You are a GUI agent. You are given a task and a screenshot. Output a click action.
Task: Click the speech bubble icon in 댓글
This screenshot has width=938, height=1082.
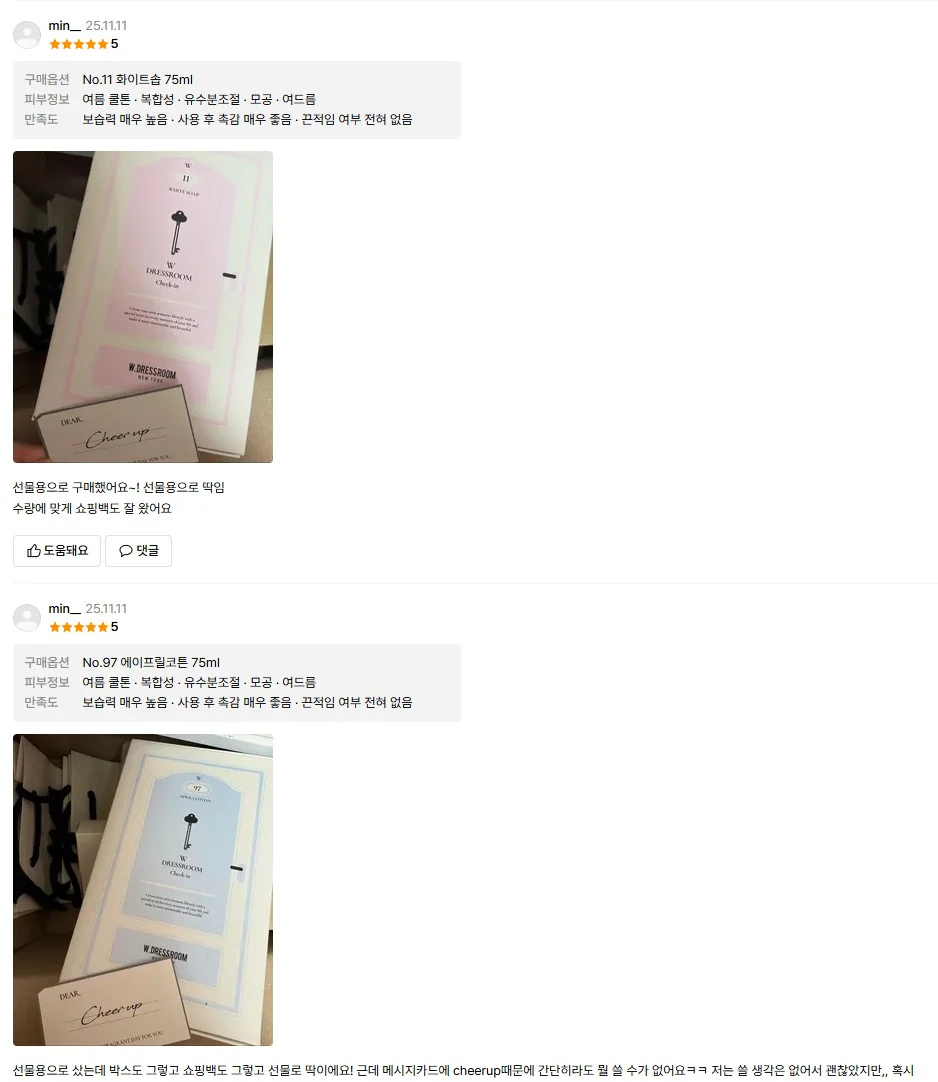[126, 551]
